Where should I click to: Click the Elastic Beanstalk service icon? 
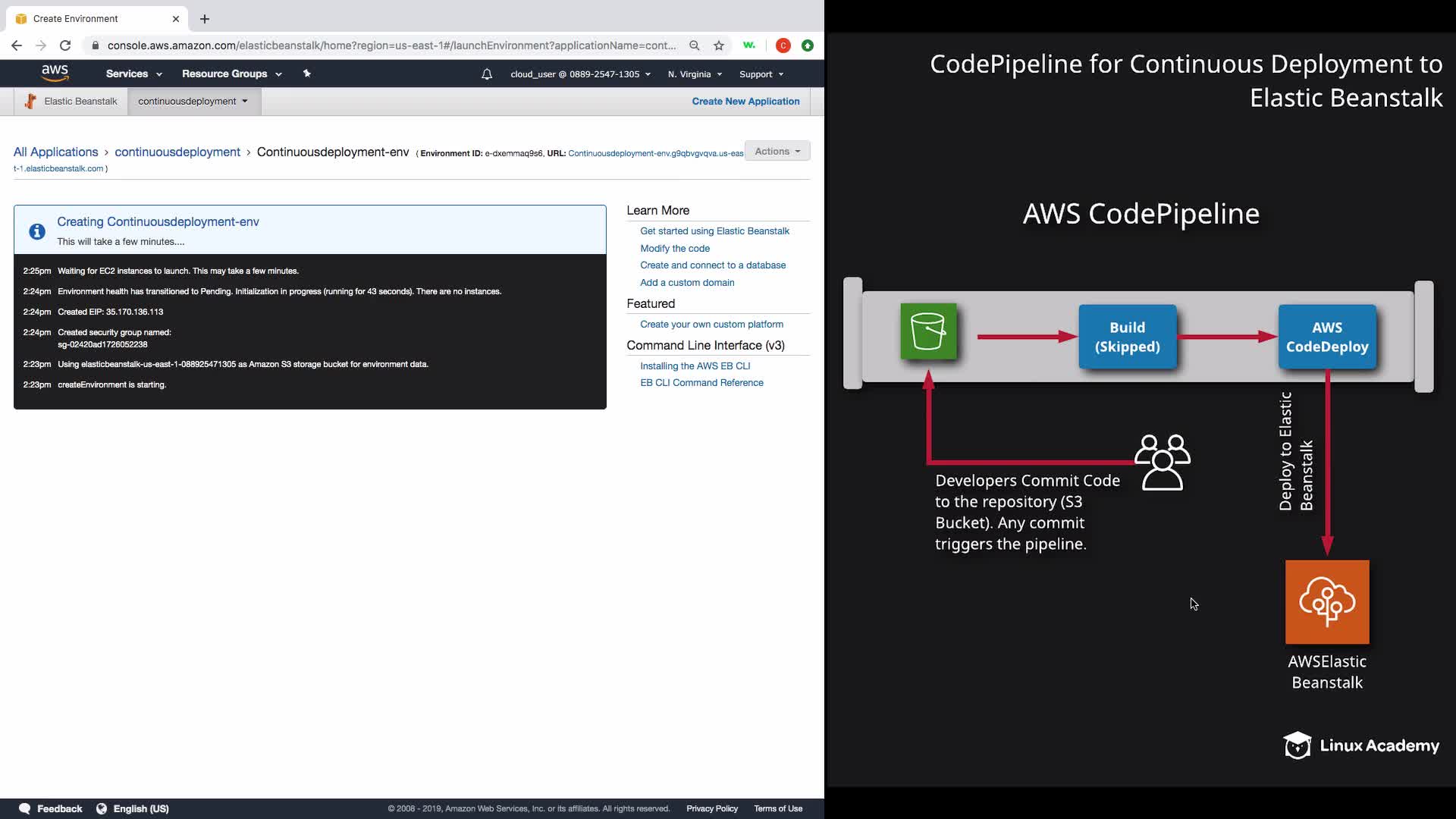(30, 101)
